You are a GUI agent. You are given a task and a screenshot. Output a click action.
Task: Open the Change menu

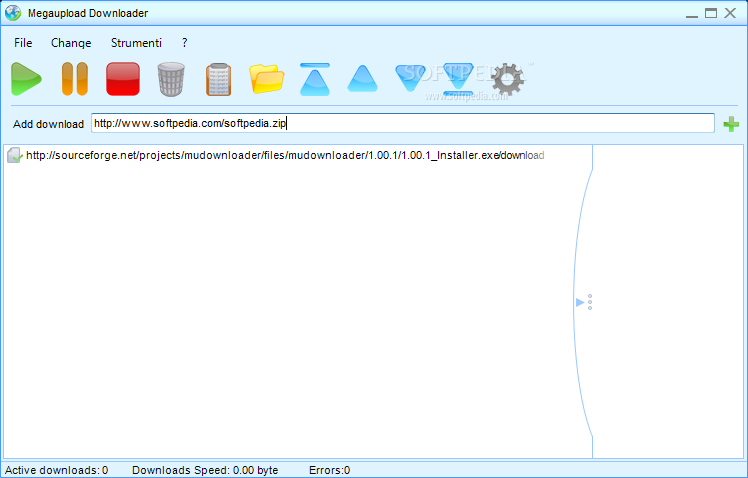coord(71,43)
